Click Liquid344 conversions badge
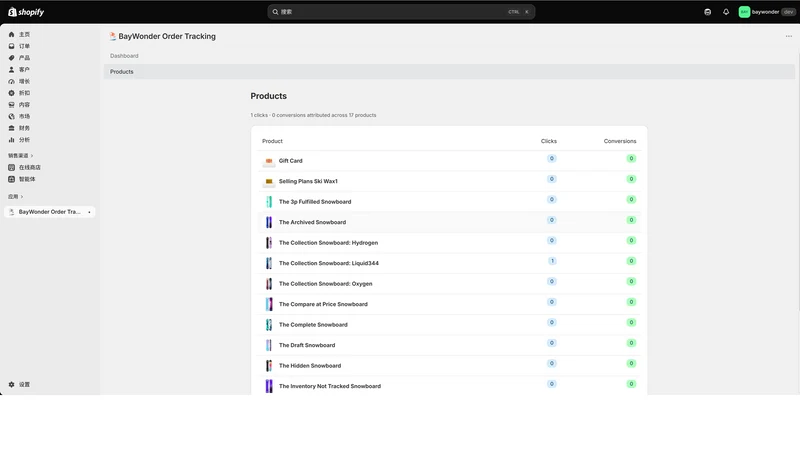 [x=631, y=261]
